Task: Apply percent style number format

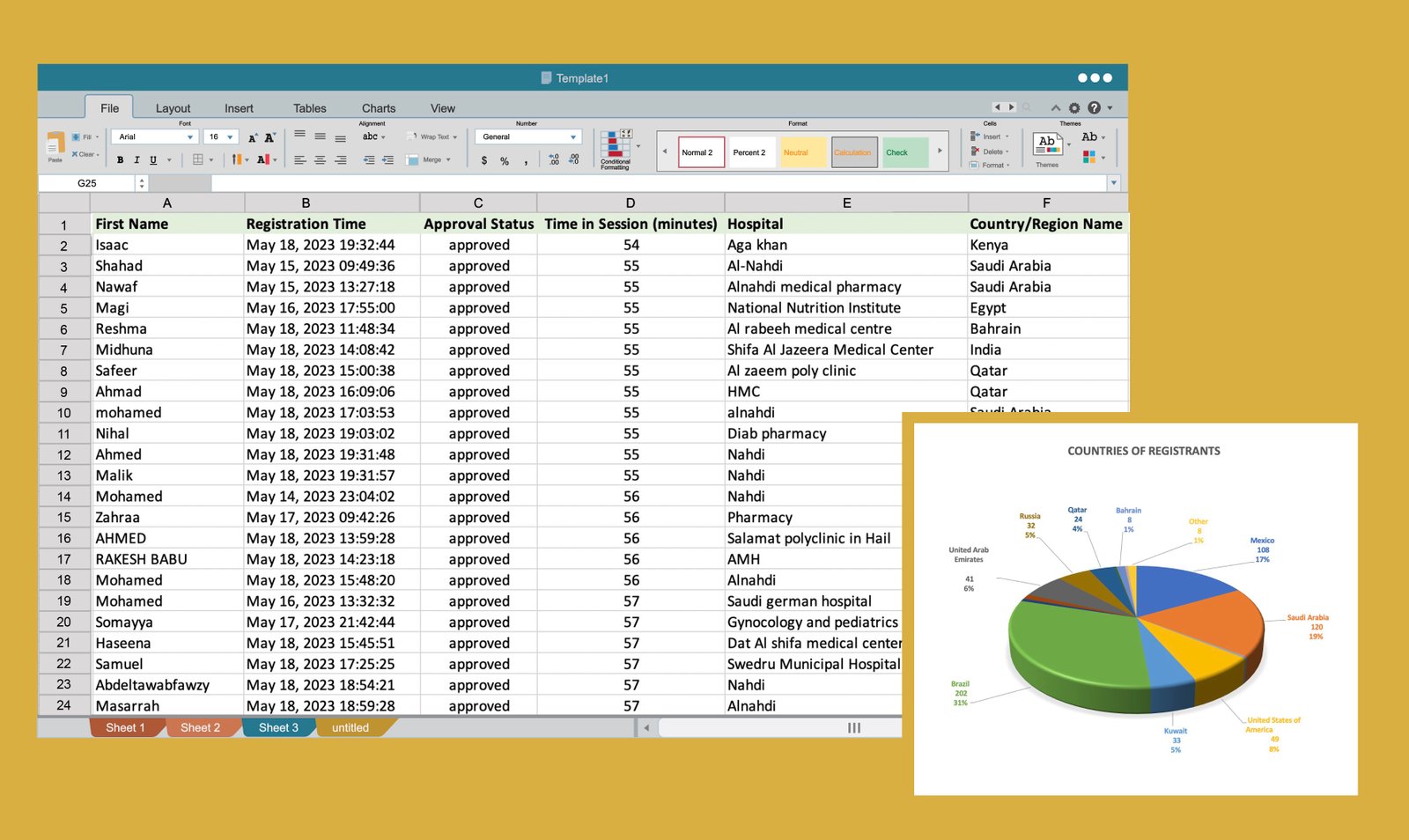Action: [505, 160]
